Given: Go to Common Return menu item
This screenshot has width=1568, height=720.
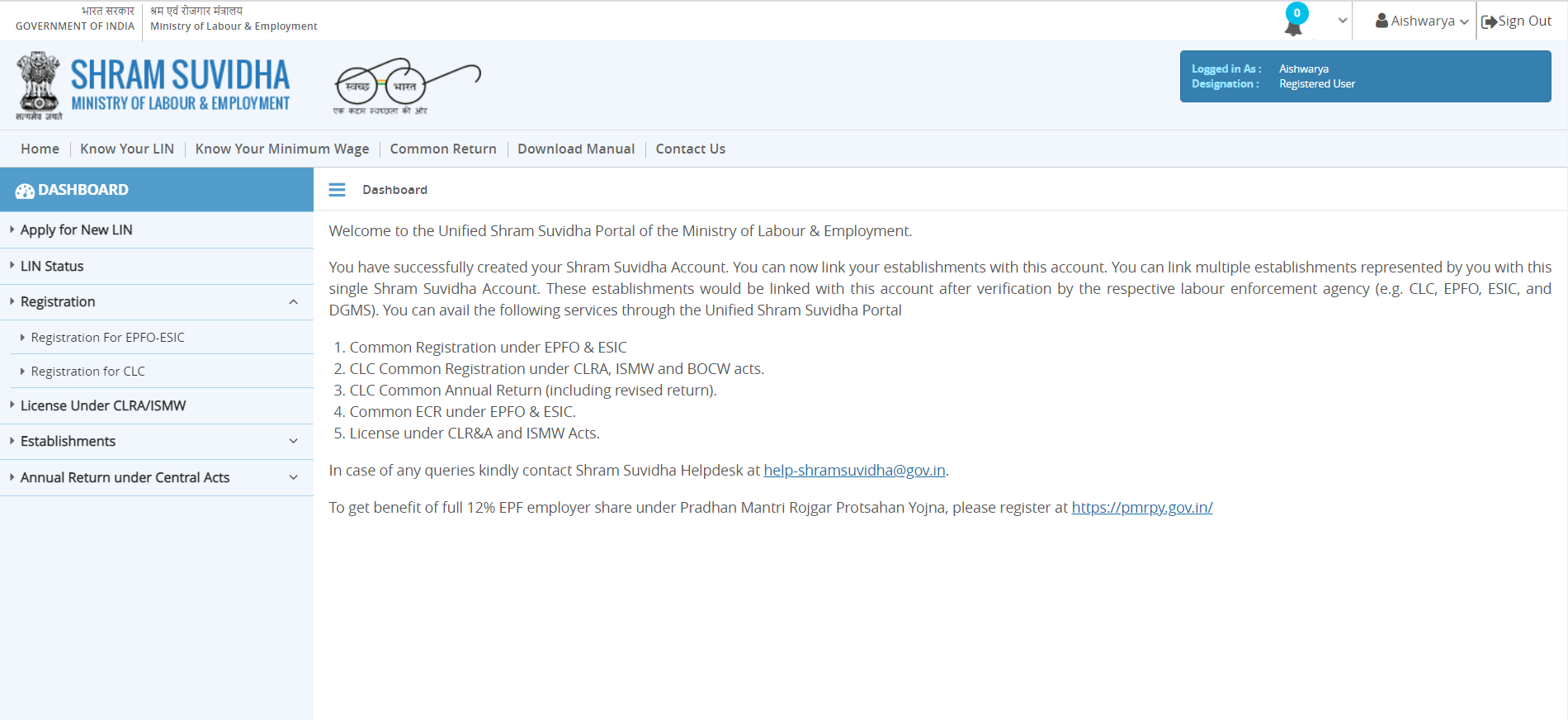Looking at the screenshot, I should (x=443, y=149).
